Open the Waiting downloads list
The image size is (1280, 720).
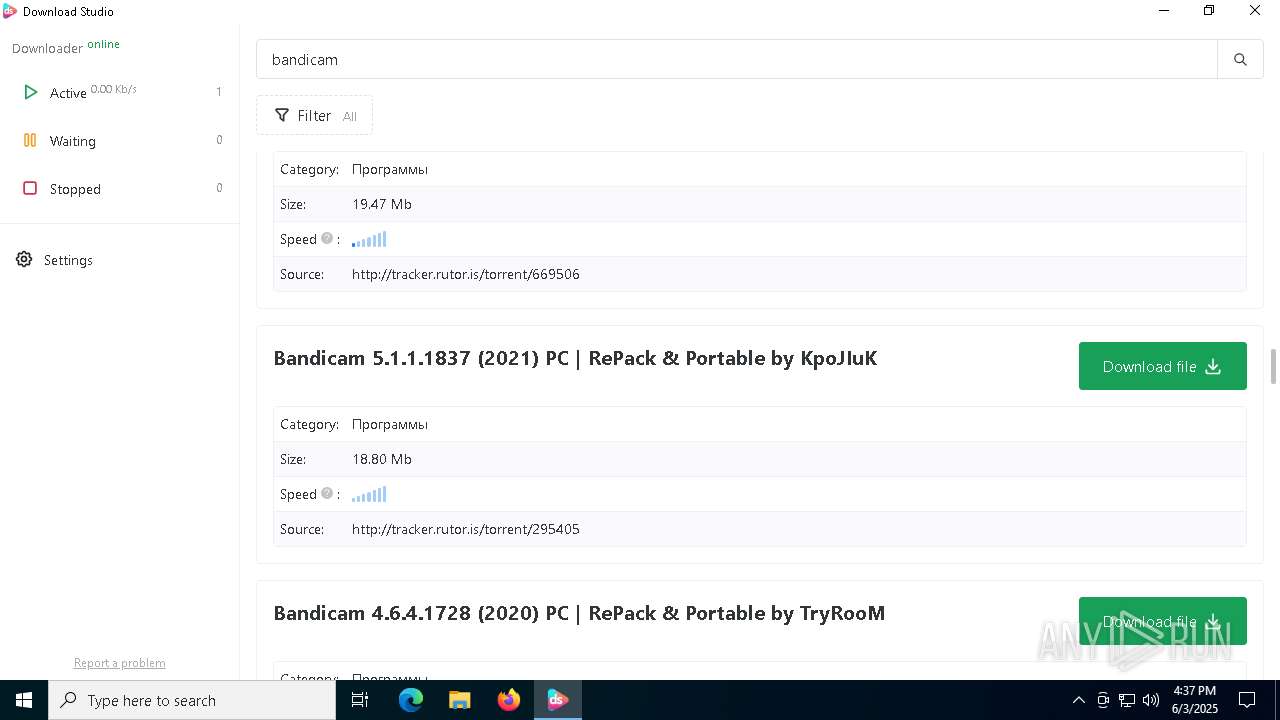click(120, 141)
